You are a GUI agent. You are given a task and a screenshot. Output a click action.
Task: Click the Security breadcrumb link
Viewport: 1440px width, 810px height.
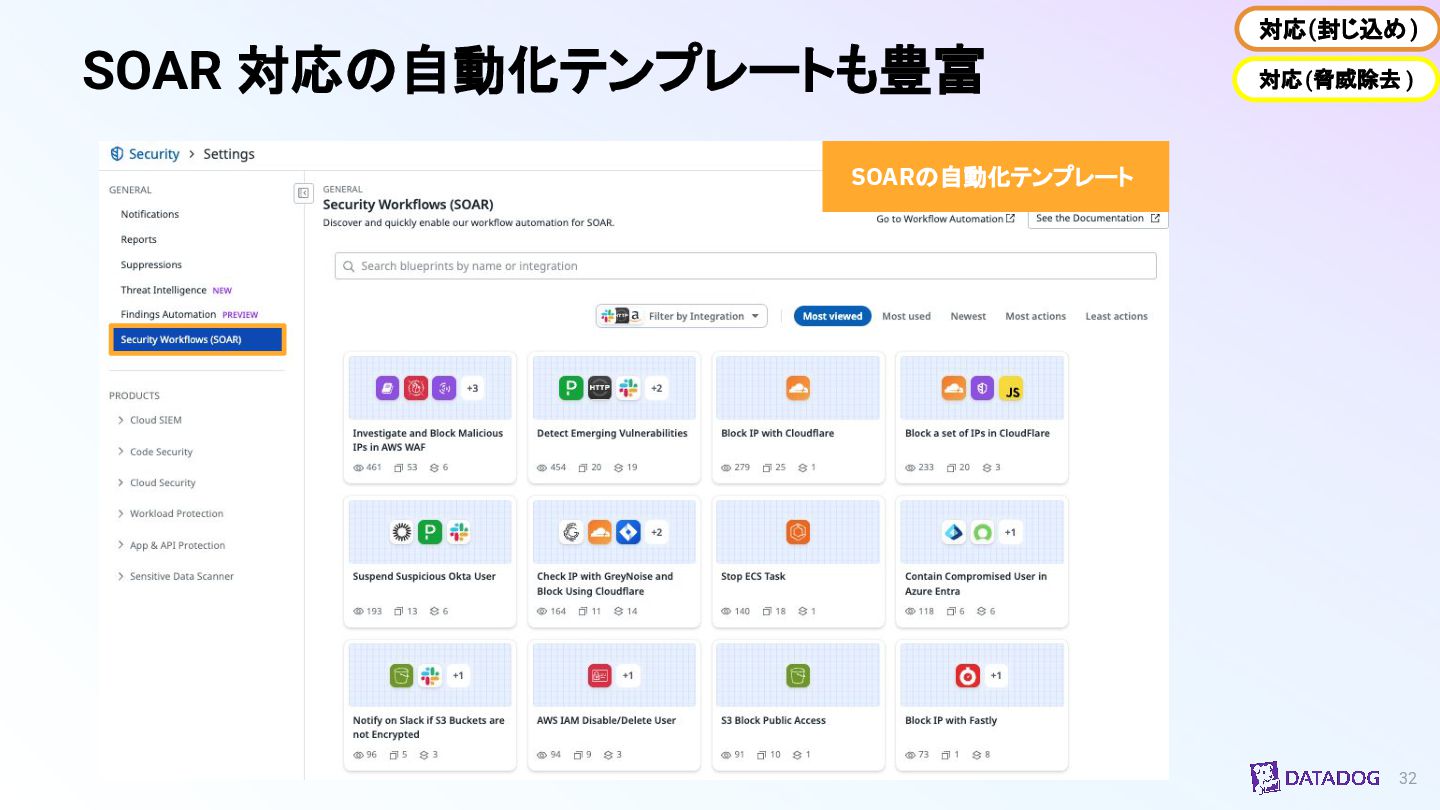[154, 154]
